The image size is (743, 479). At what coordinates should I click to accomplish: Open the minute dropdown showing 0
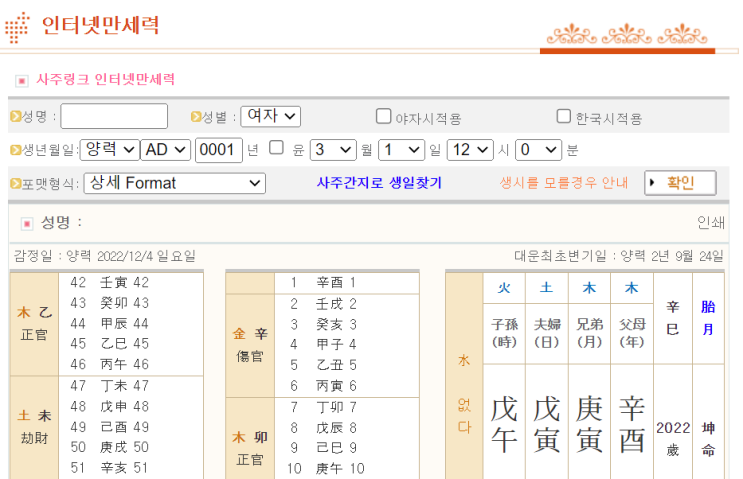[x=538, y=150]
